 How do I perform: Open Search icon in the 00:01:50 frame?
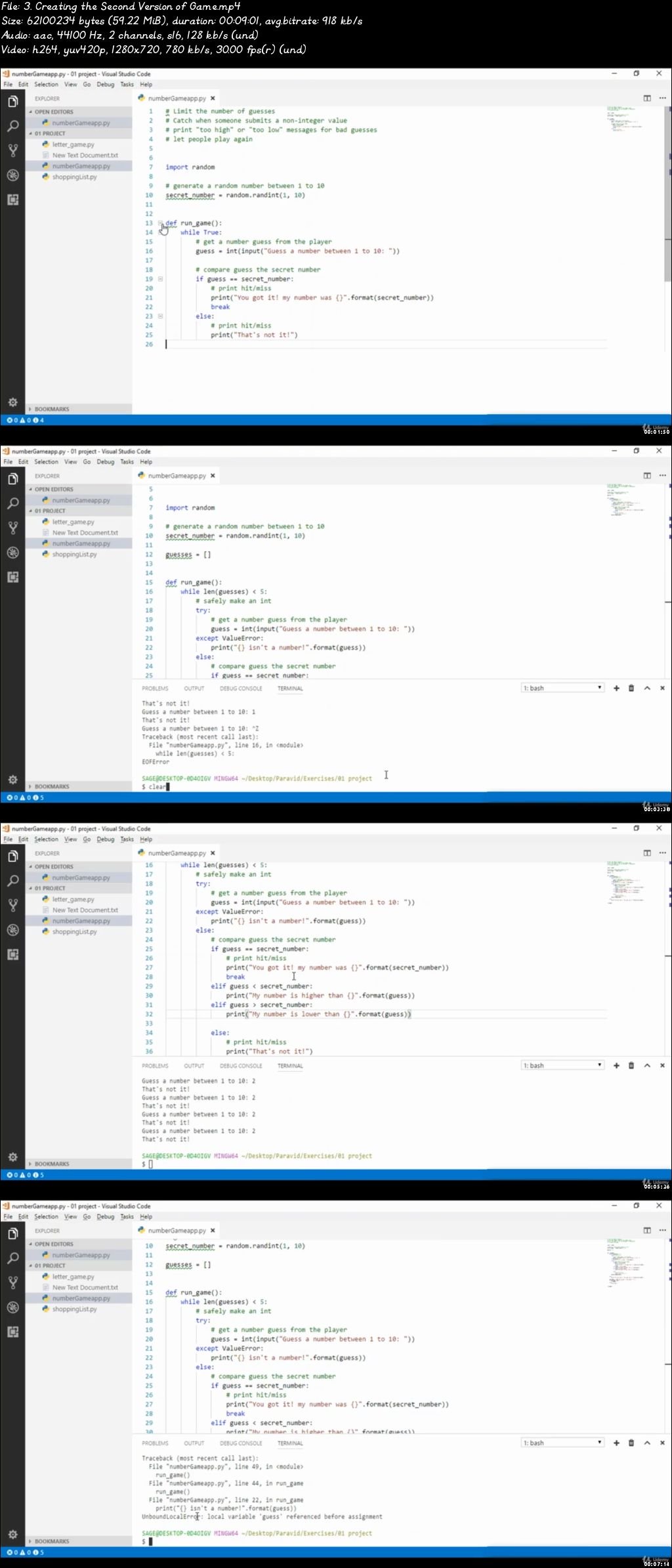12,126
